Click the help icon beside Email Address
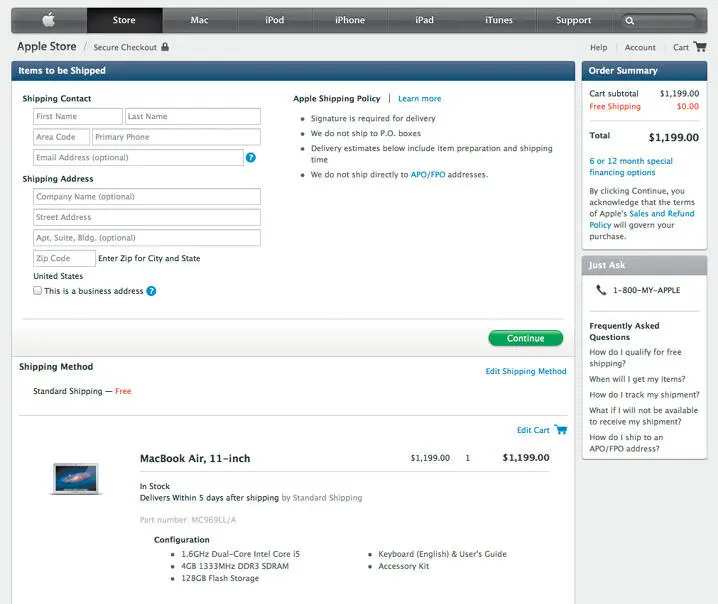The width and height of the screenshot is (718, 604). 250,158
